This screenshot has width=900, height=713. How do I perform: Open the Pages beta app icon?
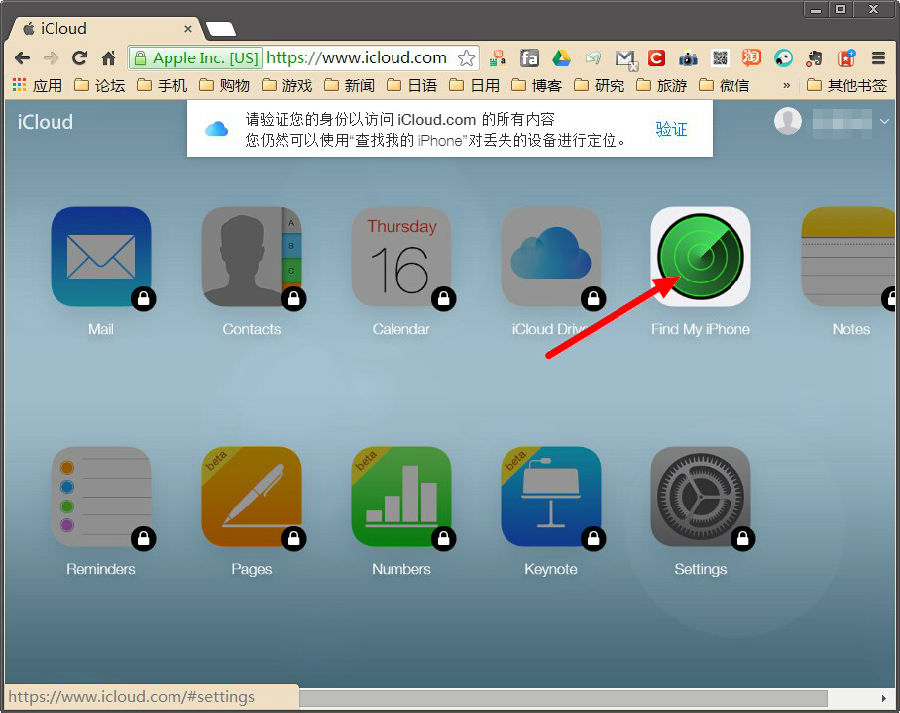click(x=251, y=497)
